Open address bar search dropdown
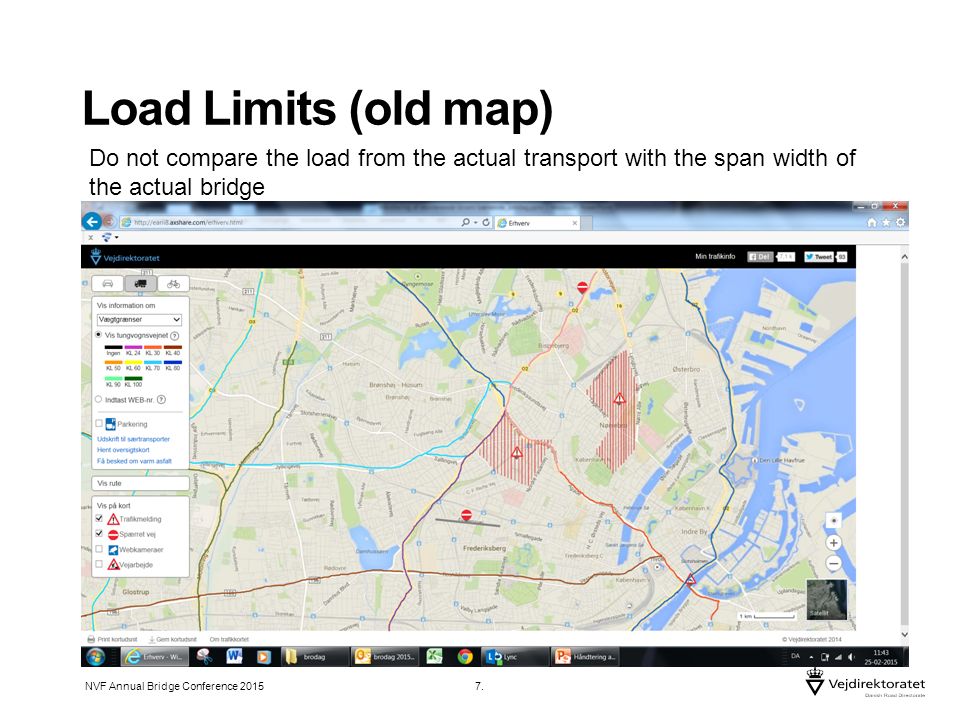 click(475, 222)
